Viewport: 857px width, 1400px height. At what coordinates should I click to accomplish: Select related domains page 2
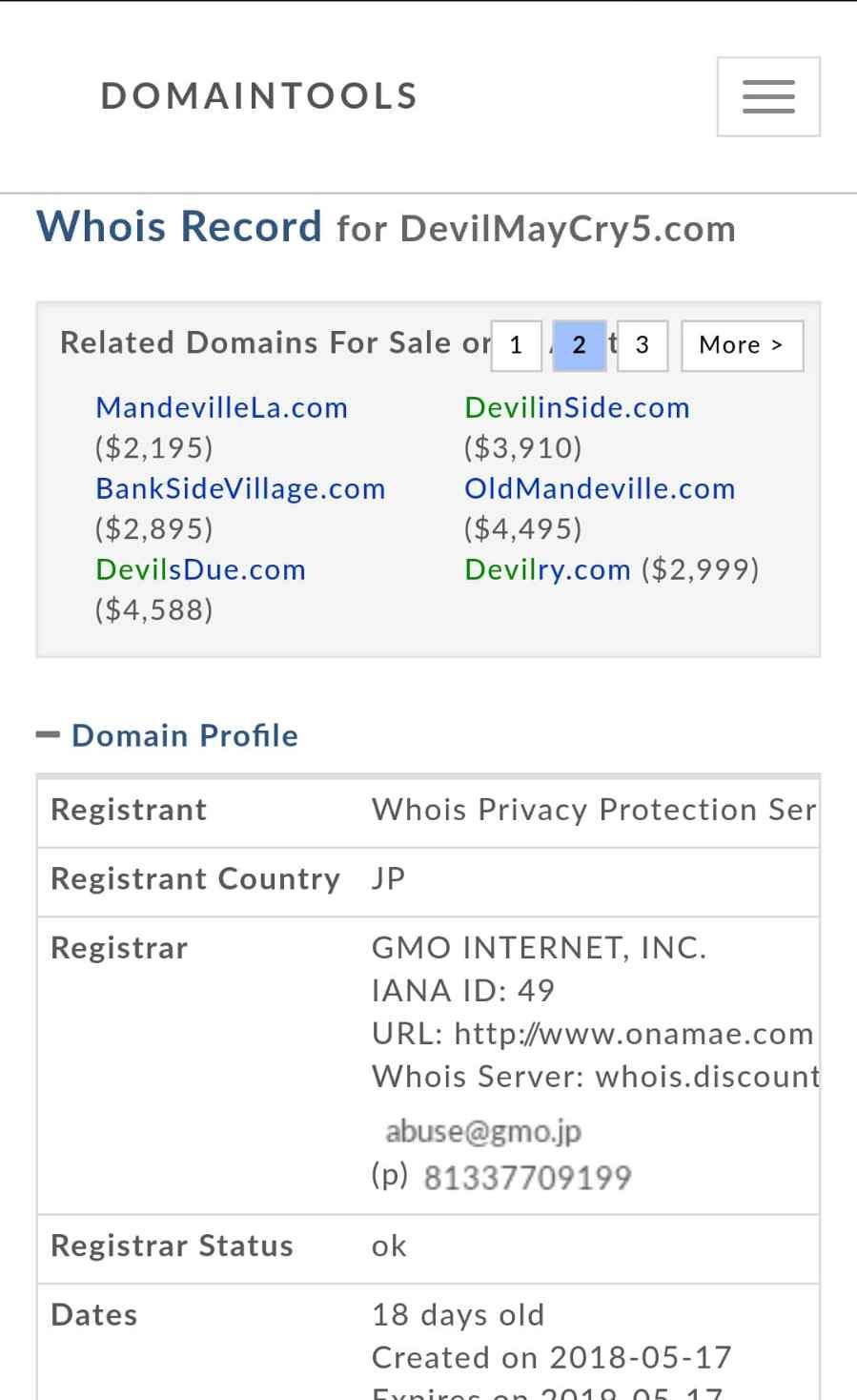[x=579, y=345]
